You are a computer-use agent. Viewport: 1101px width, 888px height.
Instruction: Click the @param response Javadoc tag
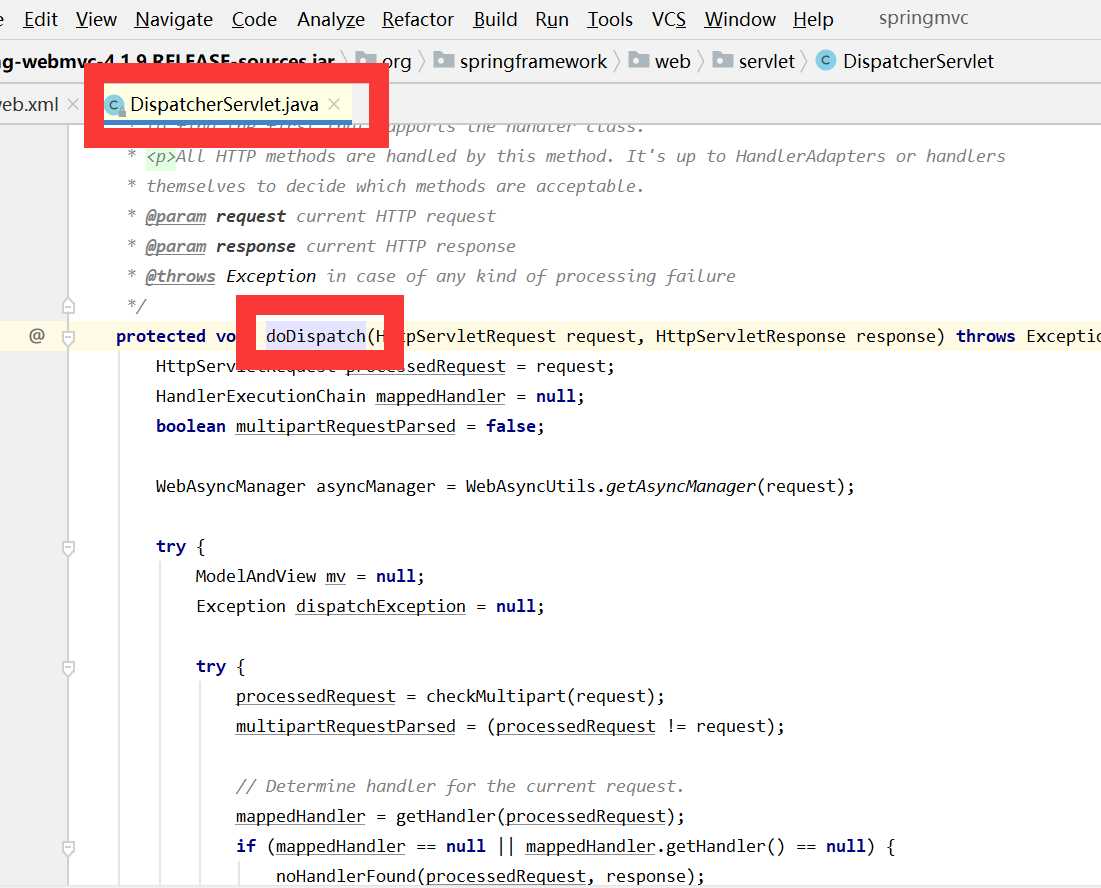click(176, 246)
